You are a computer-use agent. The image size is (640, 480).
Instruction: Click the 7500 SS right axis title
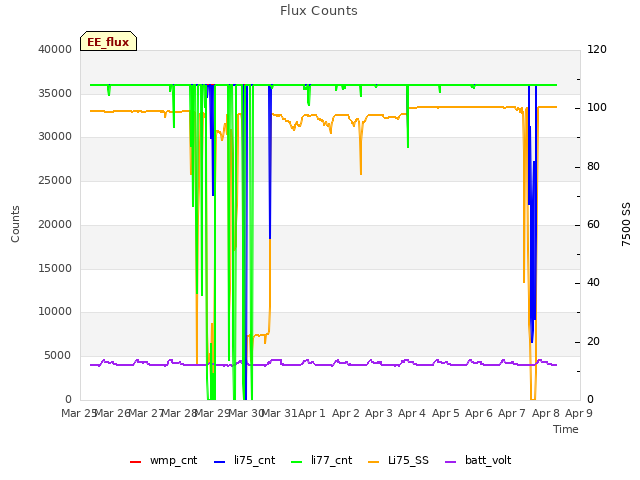tap(626, 224)
